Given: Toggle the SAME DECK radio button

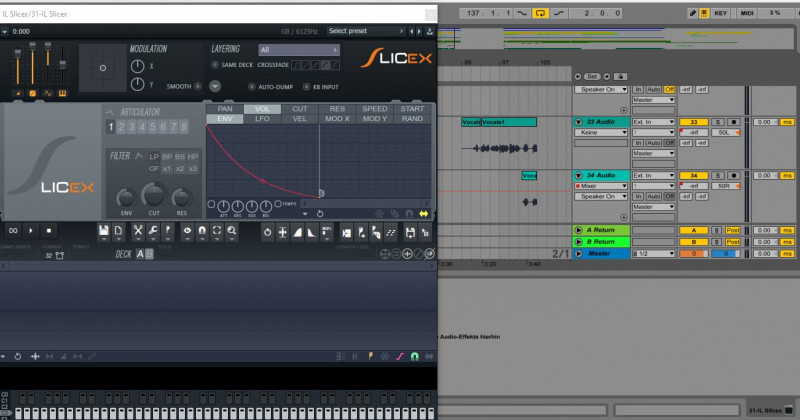Looking at the screenshot, I should [x=214, y=65].
